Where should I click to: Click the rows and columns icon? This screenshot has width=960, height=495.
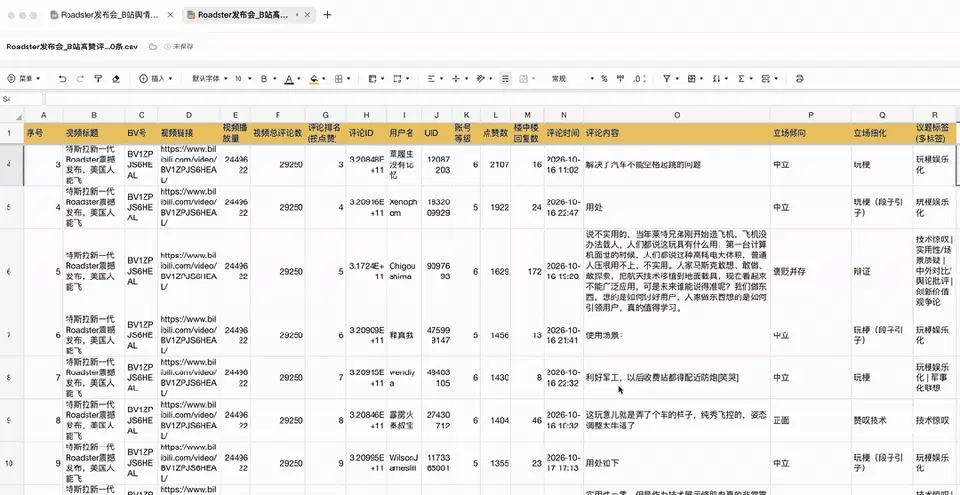point(765,78)
